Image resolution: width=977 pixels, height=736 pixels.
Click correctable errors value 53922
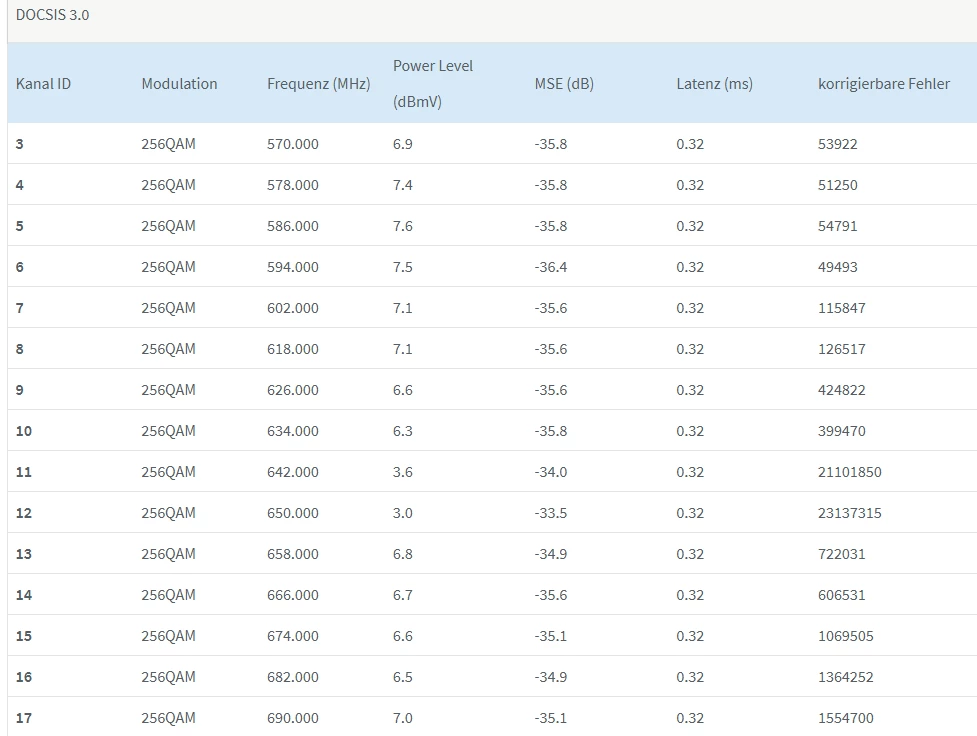point(837,144)
